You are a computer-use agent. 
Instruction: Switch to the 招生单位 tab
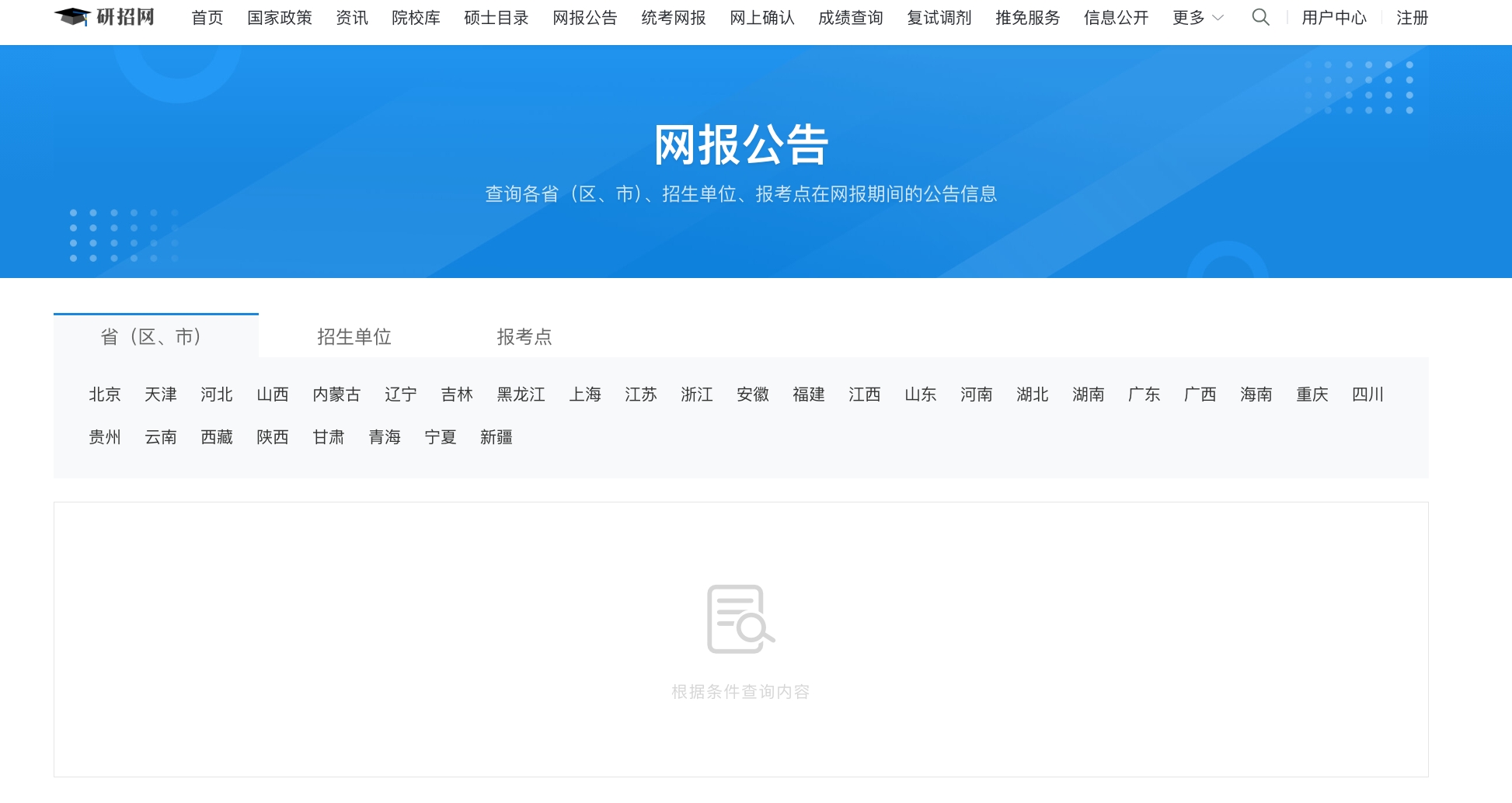tap(354, 336)
